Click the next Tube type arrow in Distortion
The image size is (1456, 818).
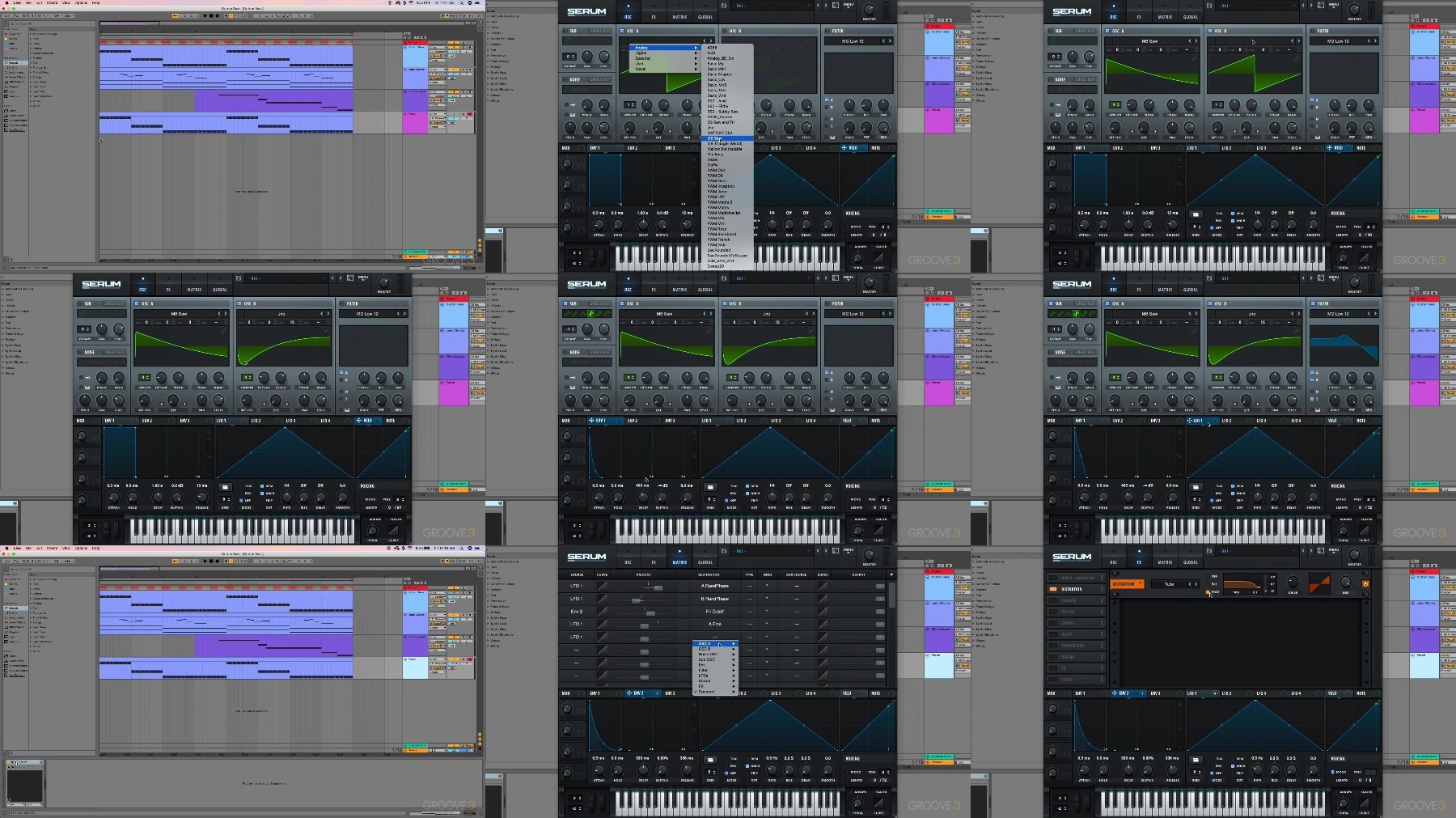tap(1196, 584)
